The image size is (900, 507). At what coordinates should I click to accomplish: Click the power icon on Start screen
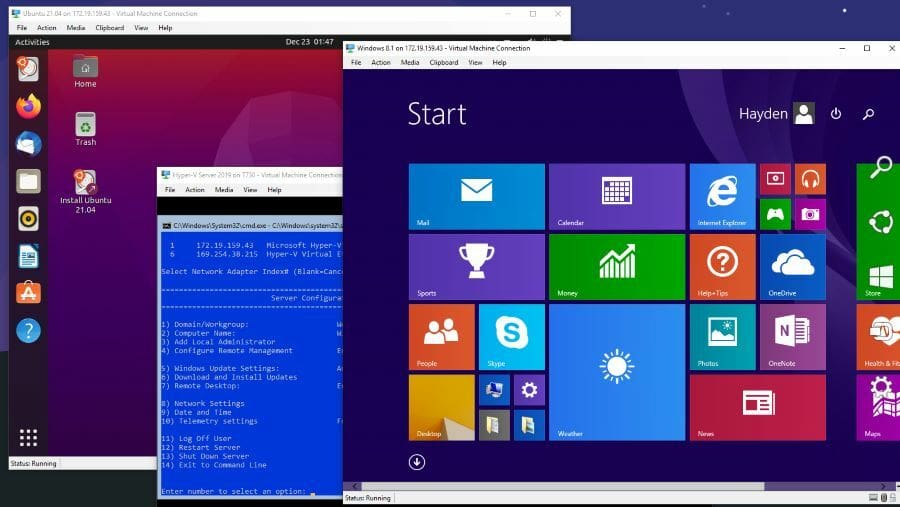pyautogui.click(x=836, y=114)
